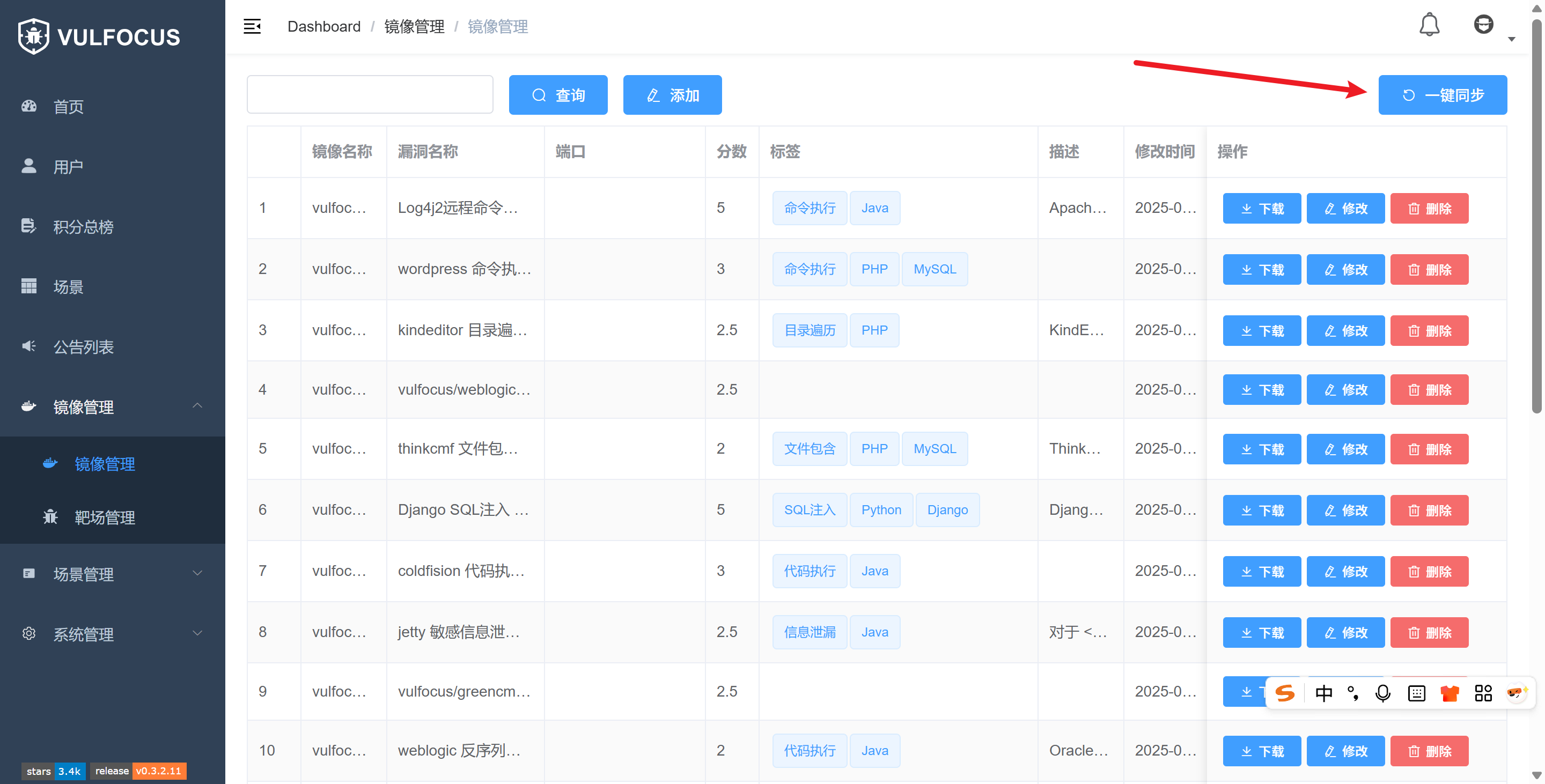Open the notification bell
The width and height of the screenshot is (1545, 784).
(1430, 25)
